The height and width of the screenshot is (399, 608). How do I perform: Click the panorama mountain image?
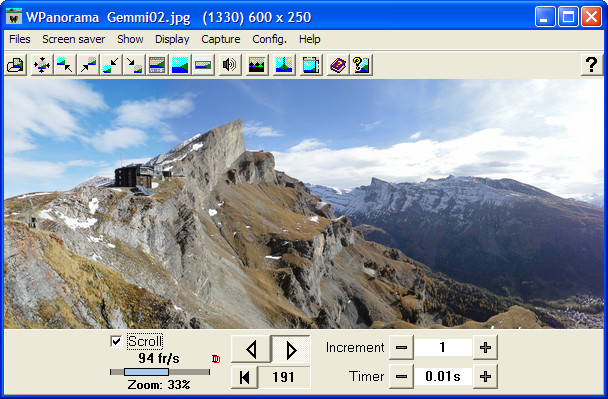(x=304, y=204)
